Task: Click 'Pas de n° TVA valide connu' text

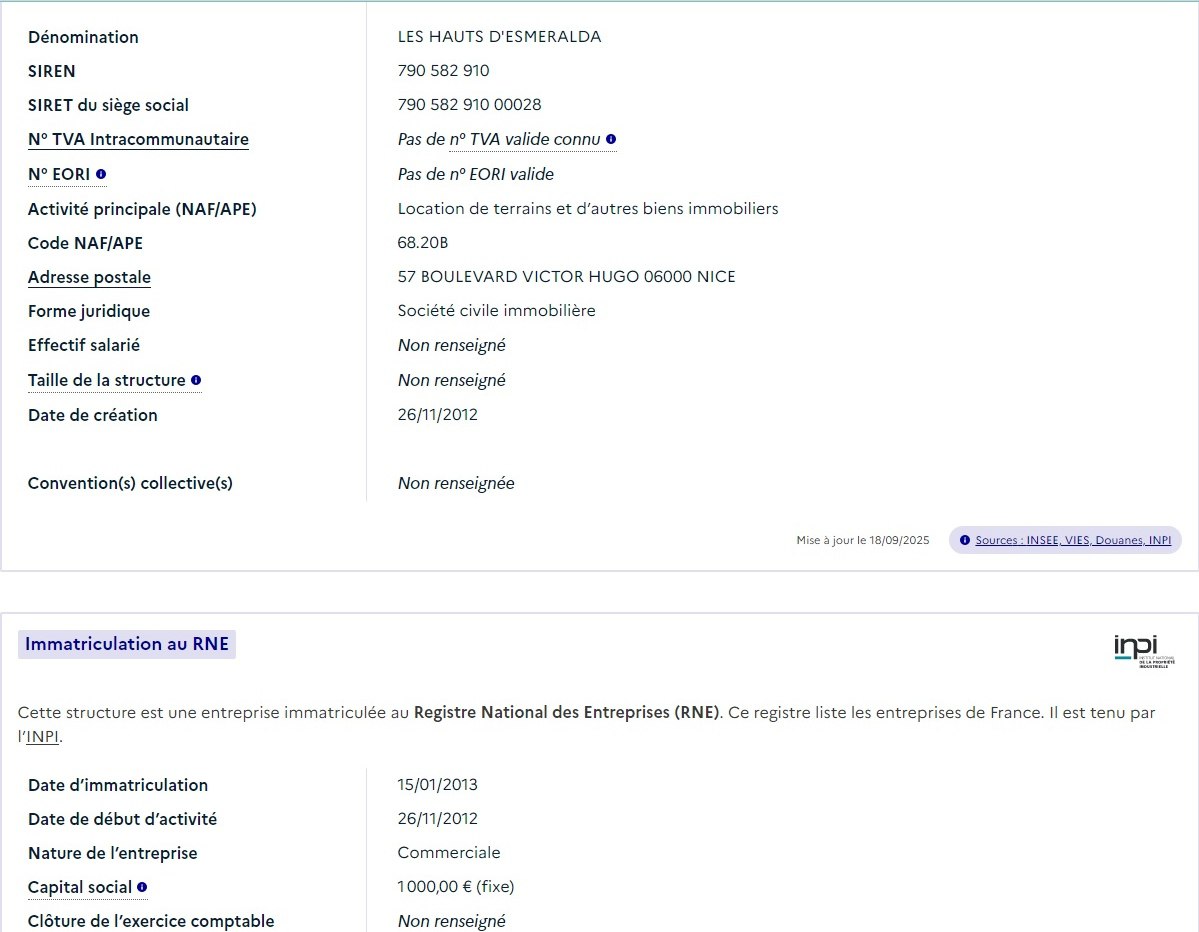Action: click(x=498, y=140)
